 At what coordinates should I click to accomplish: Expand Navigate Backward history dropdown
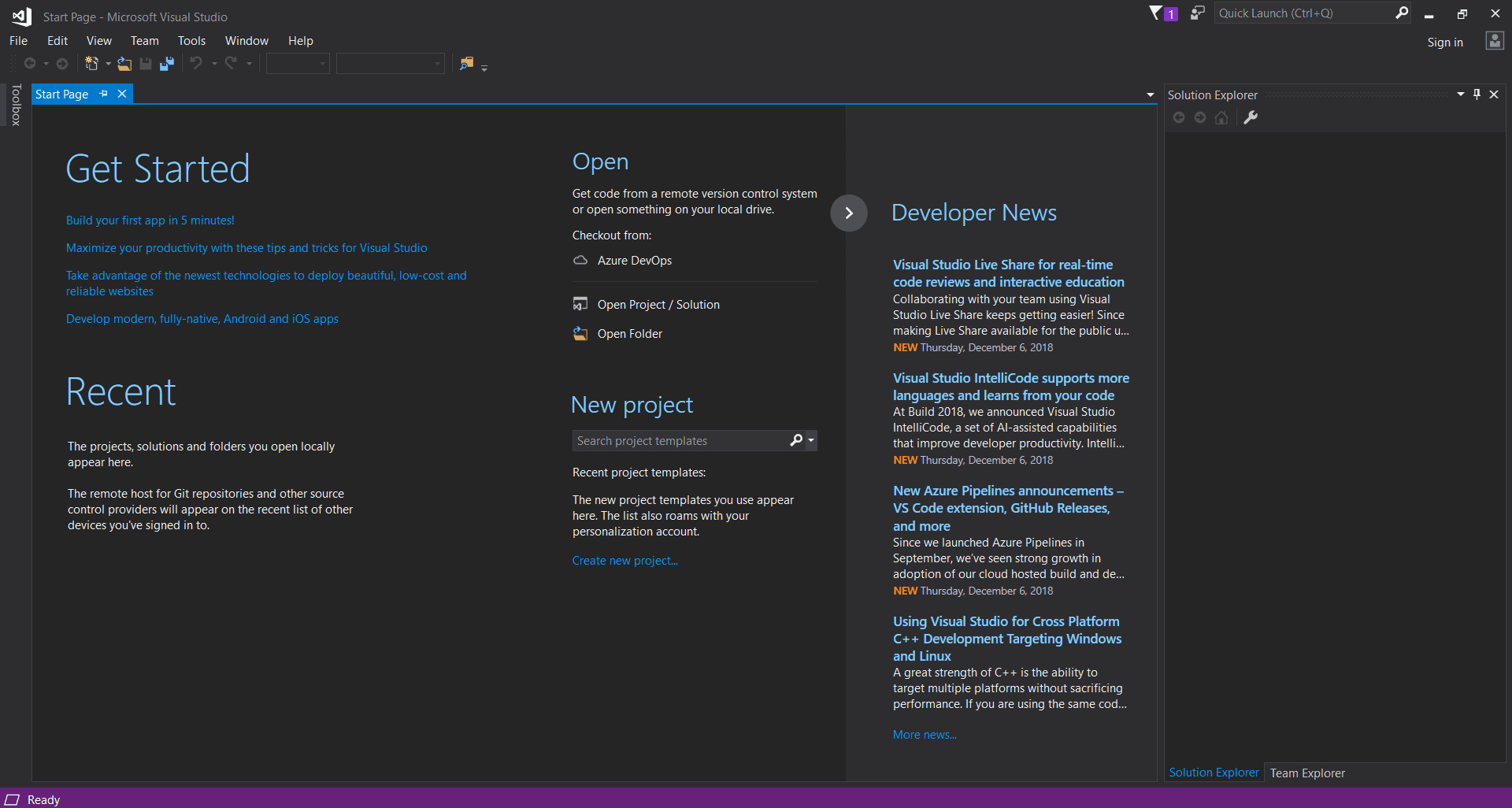[46, 64]
